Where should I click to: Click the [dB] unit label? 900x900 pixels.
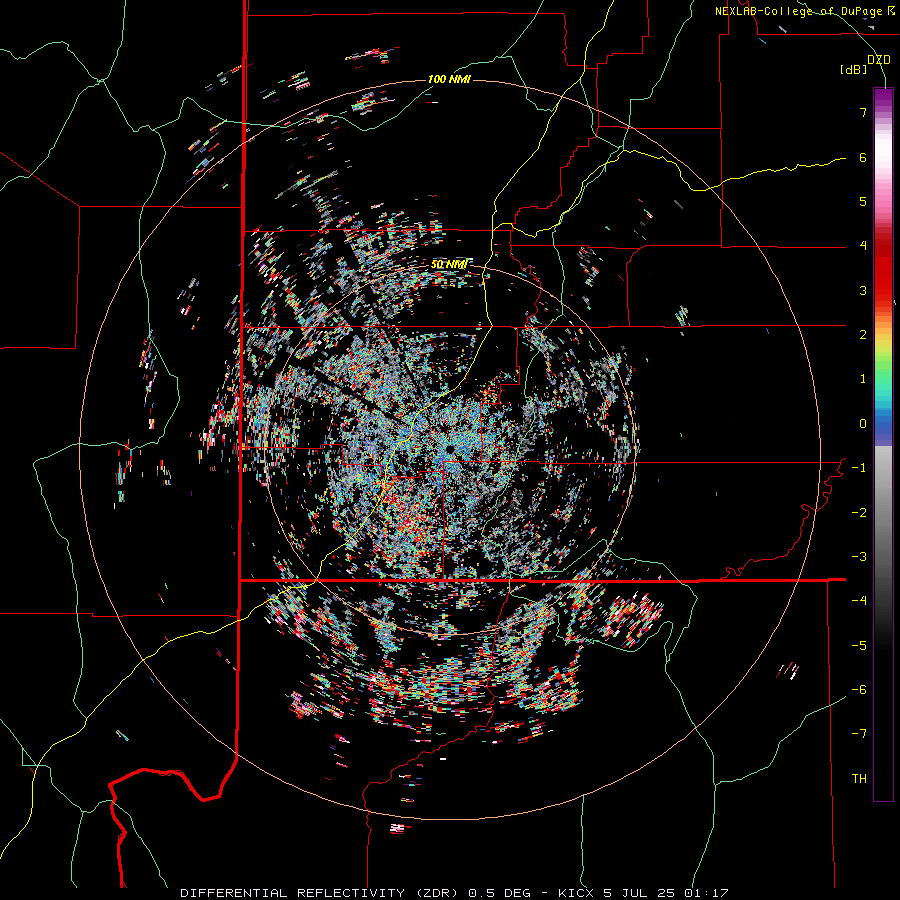point(854,69)
